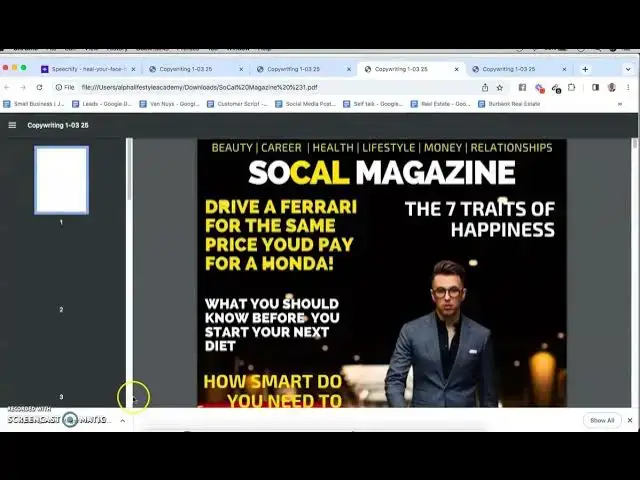Close the Speechify tab
This screenshot has width=640, height=480.
(133, 69)
